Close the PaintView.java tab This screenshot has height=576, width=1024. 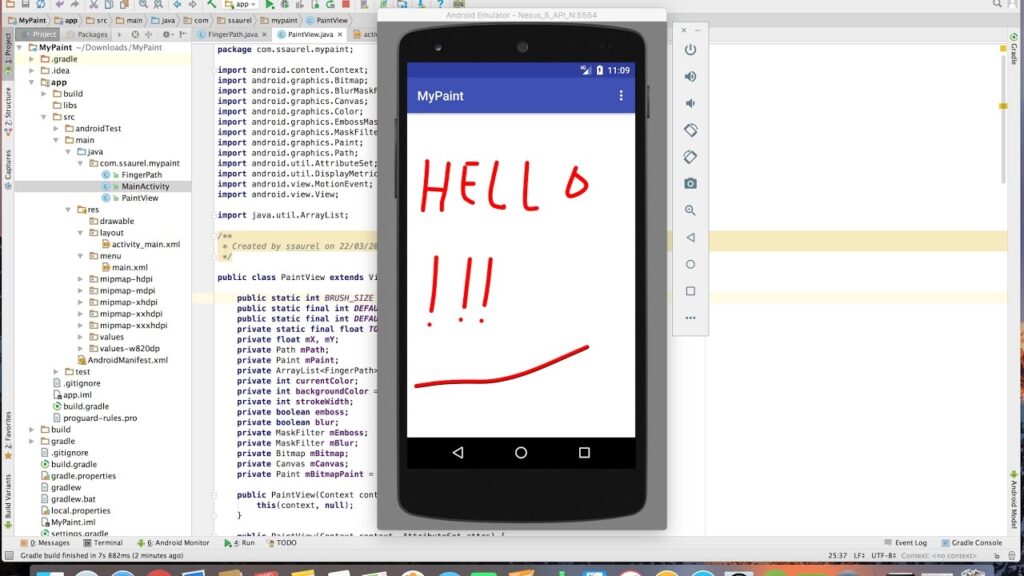coord(340,34)
